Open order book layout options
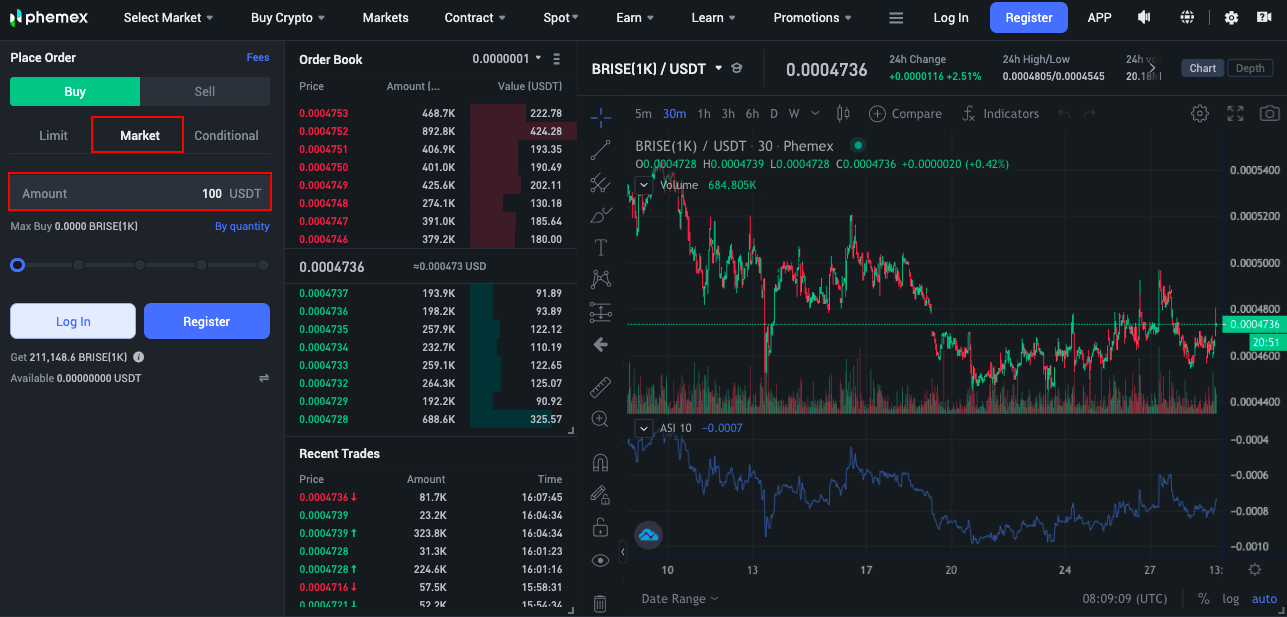 click(557, 59)
